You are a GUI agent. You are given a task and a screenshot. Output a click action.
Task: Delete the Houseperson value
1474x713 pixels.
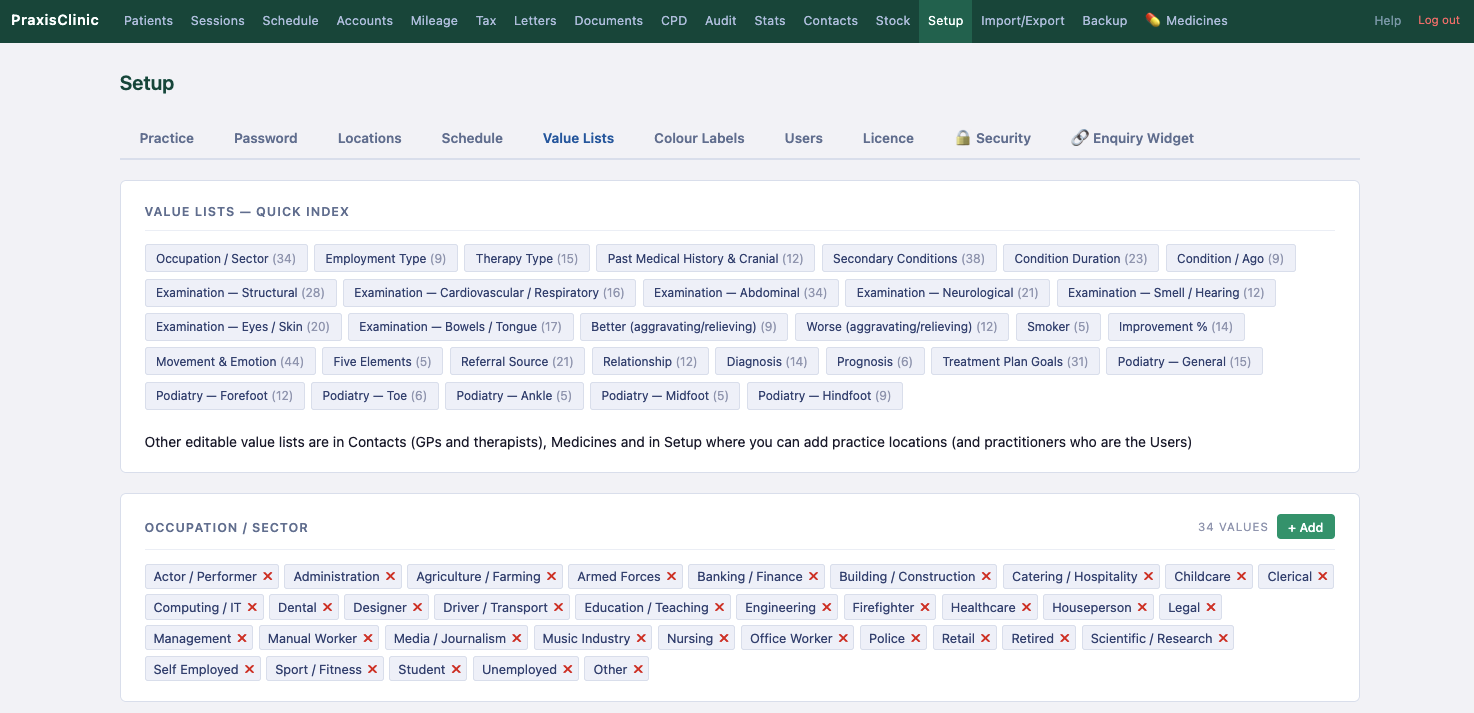point(1142,608)
